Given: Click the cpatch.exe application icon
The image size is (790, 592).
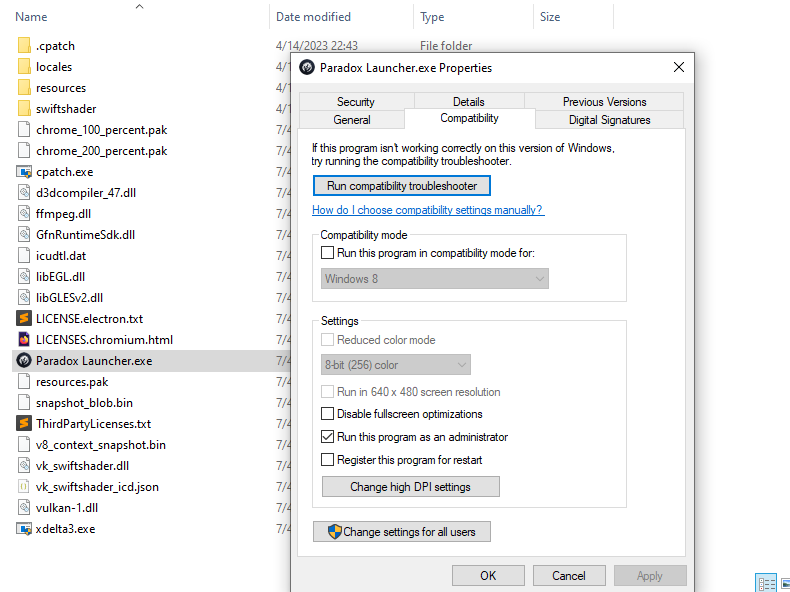Looking at the screenshot, I should point(24,172).
